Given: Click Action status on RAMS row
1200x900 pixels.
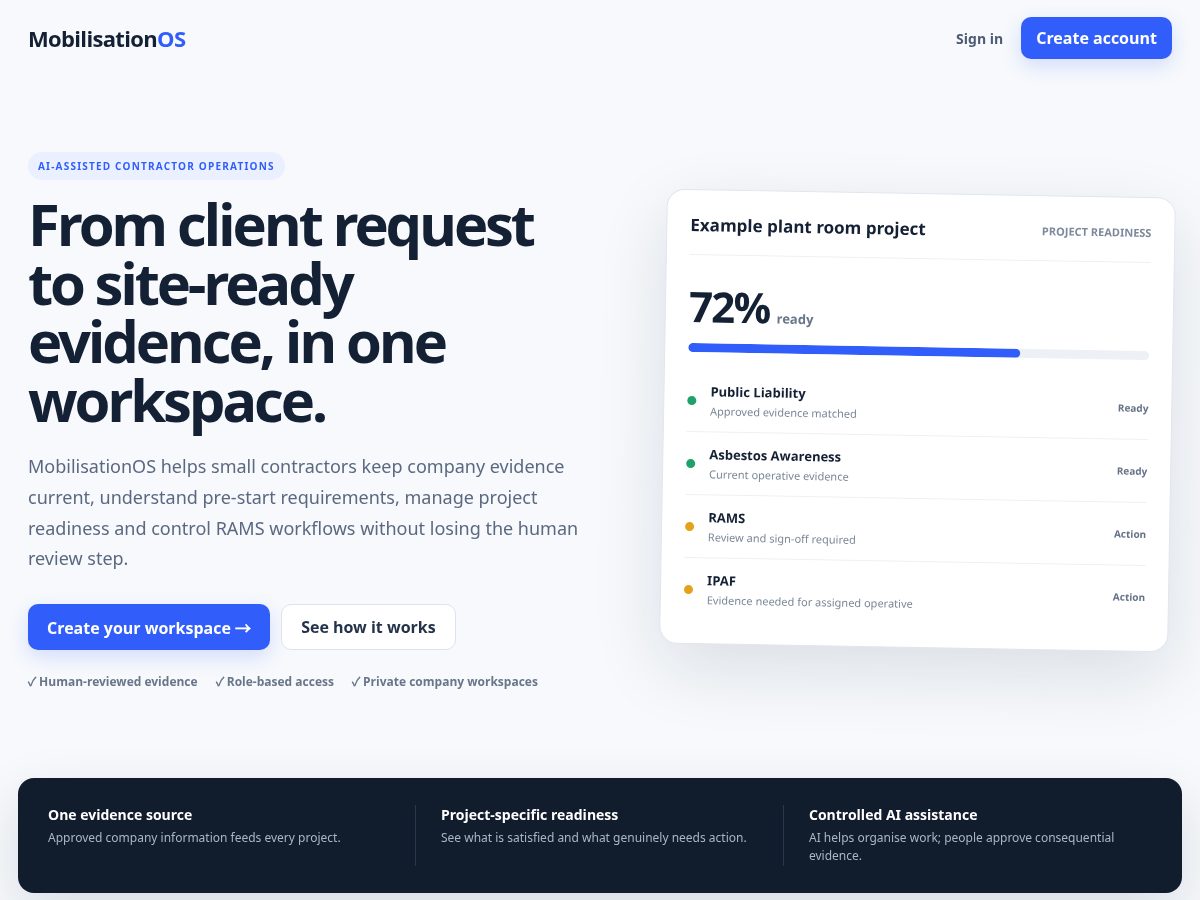Looking at the screenshot, I should (x=1130, y=534).
